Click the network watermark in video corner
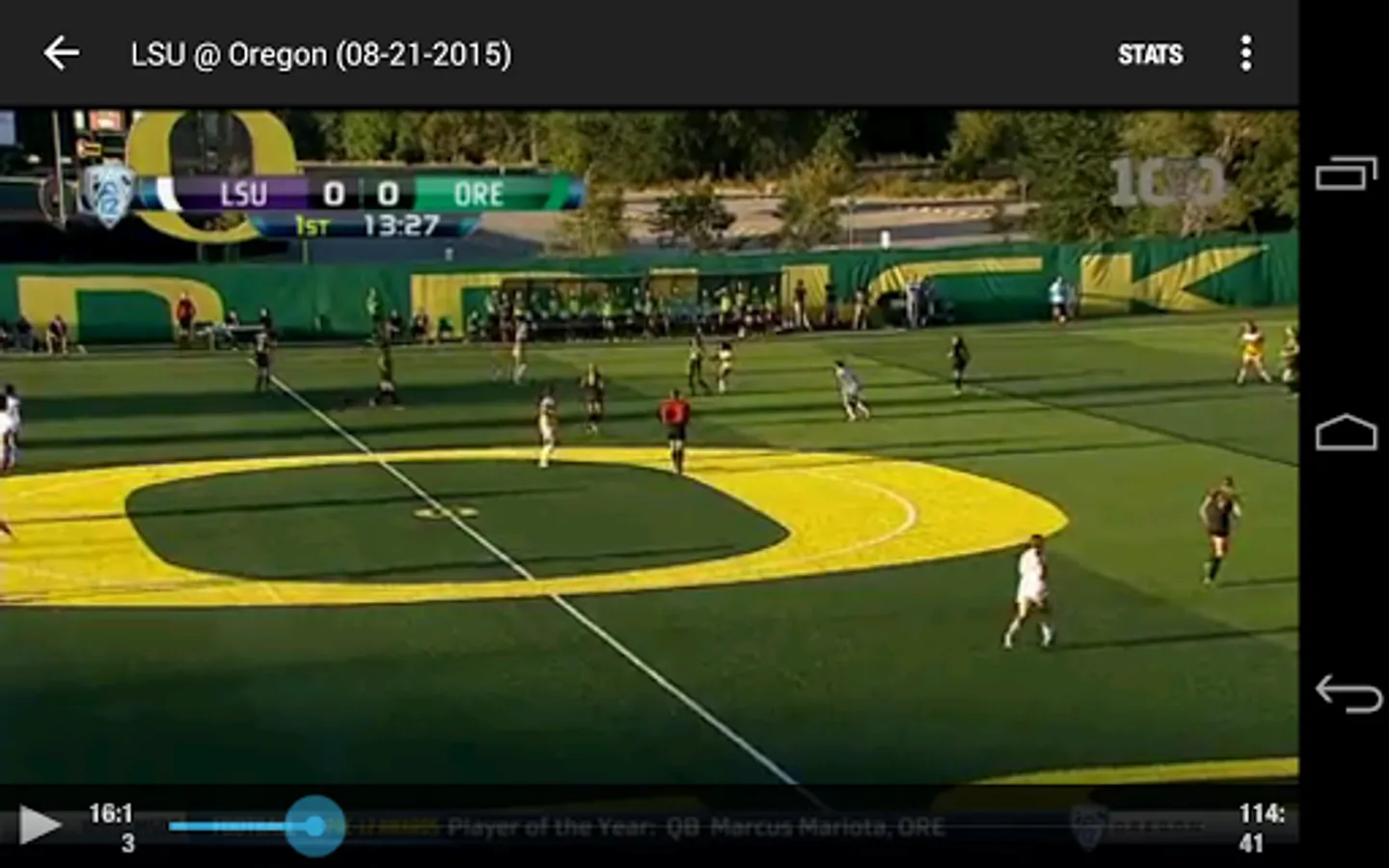The height and width of the screenshot is (868, 1389). pos(1166,180)
